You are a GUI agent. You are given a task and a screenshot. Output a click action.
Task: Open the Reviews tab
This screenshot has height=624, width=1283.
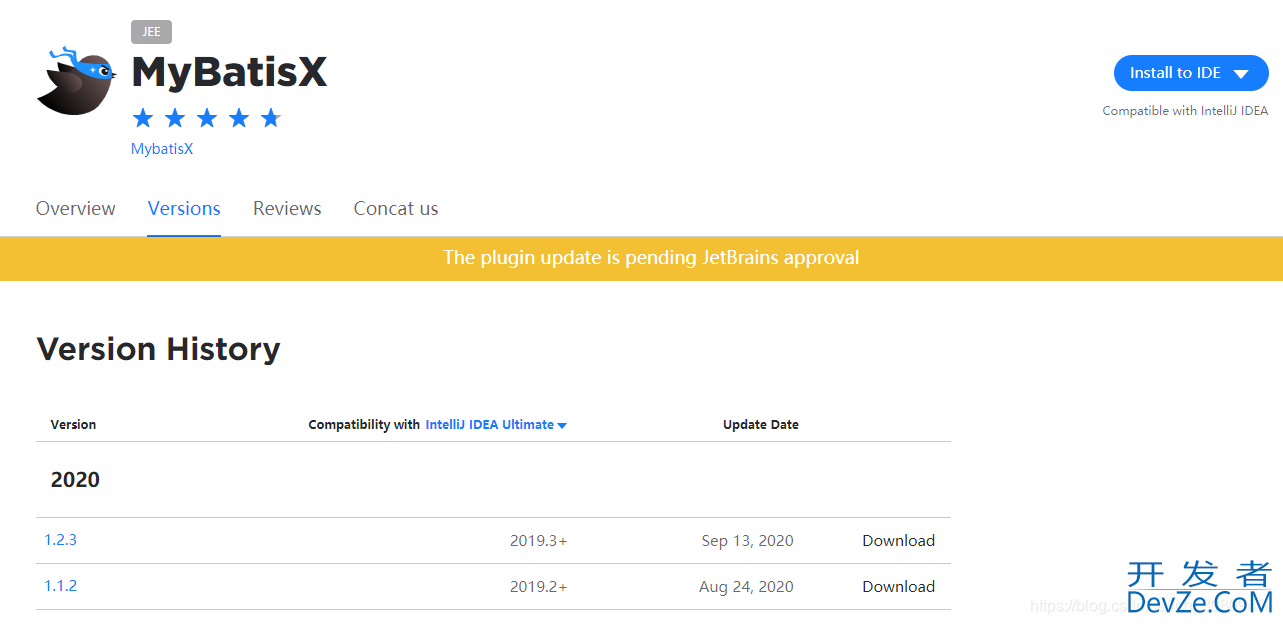click(287, 209)
